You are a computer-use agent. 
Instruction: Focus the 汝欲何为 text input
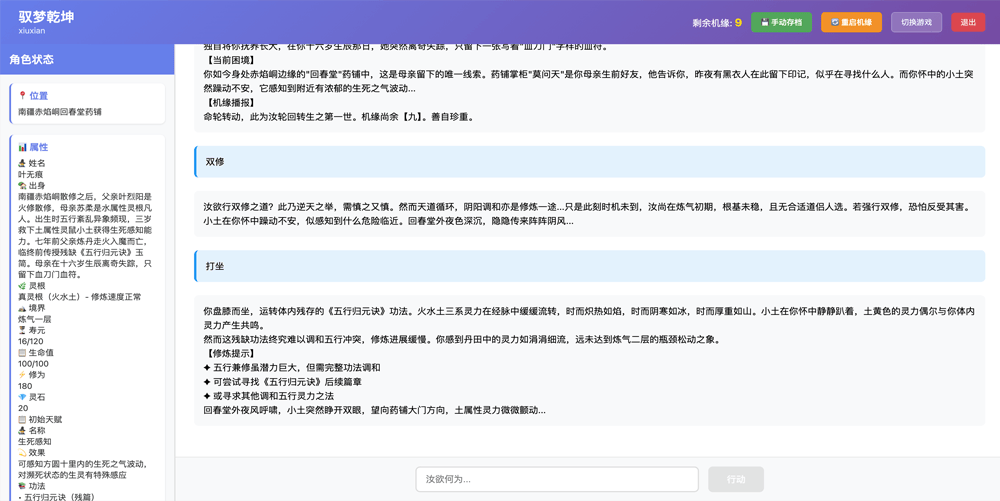coord(557,479)
